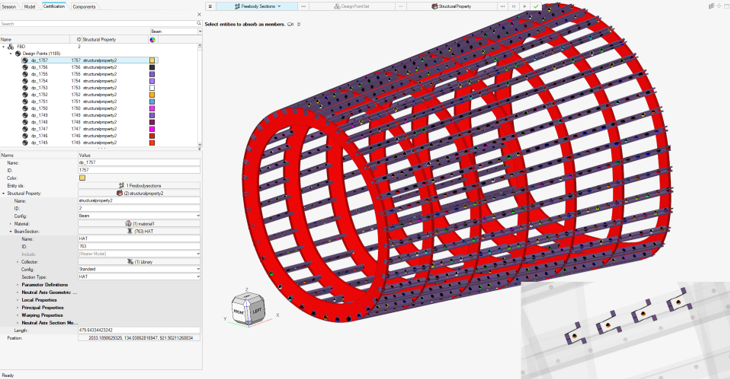Click the search magnifier icon

click(x=199, y=23)
